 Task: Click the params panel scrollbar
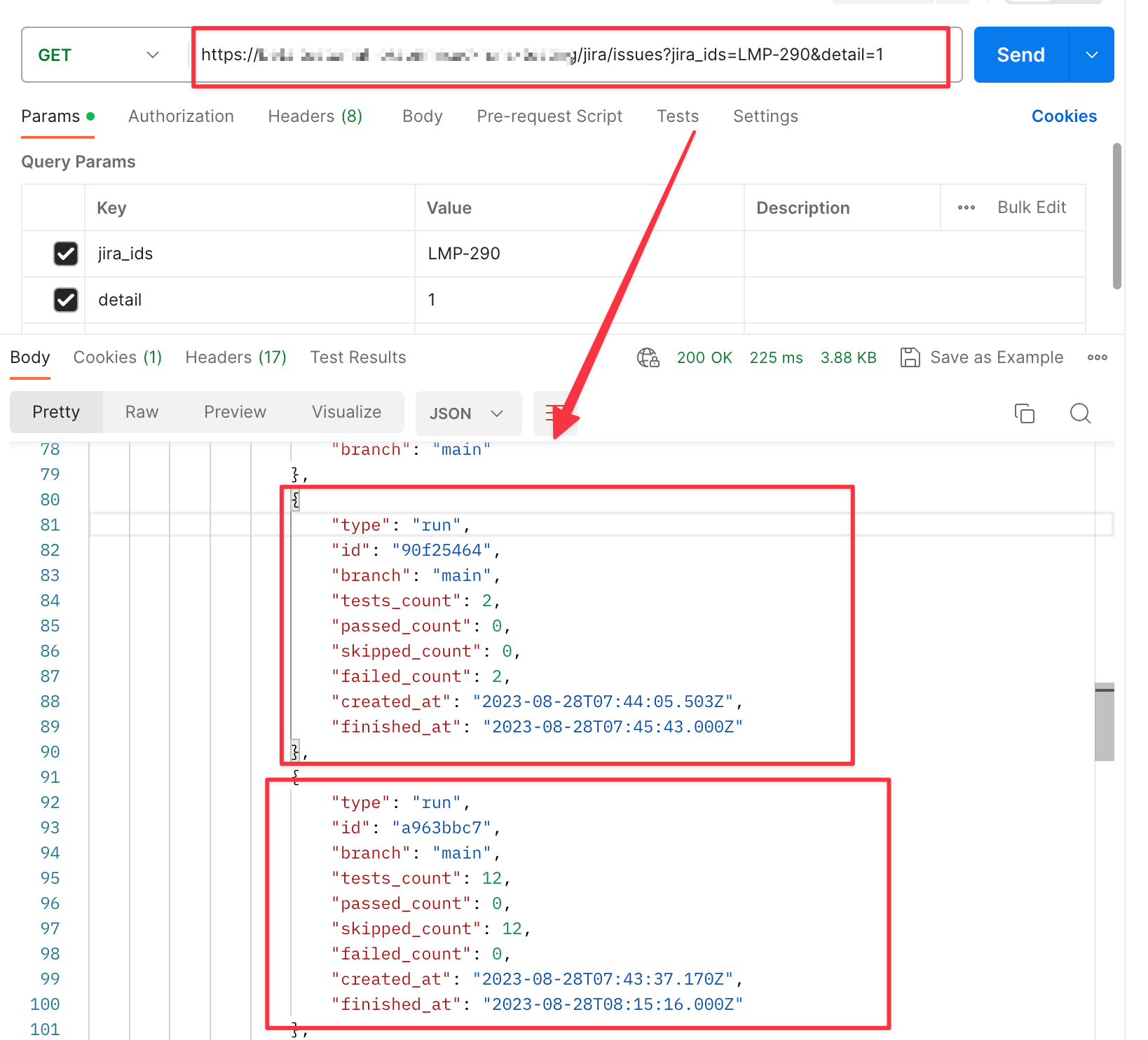[1117, 216]
